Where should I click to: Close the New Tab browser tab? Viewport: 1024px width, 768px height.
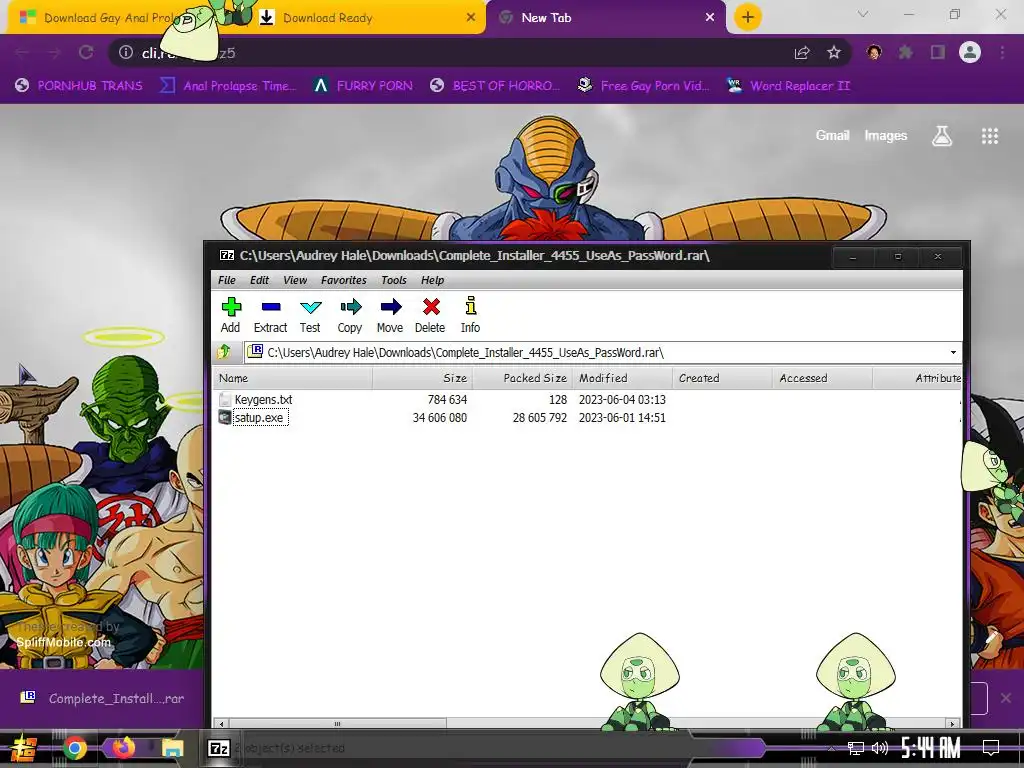pyautogui.click(x=710, y=18)
